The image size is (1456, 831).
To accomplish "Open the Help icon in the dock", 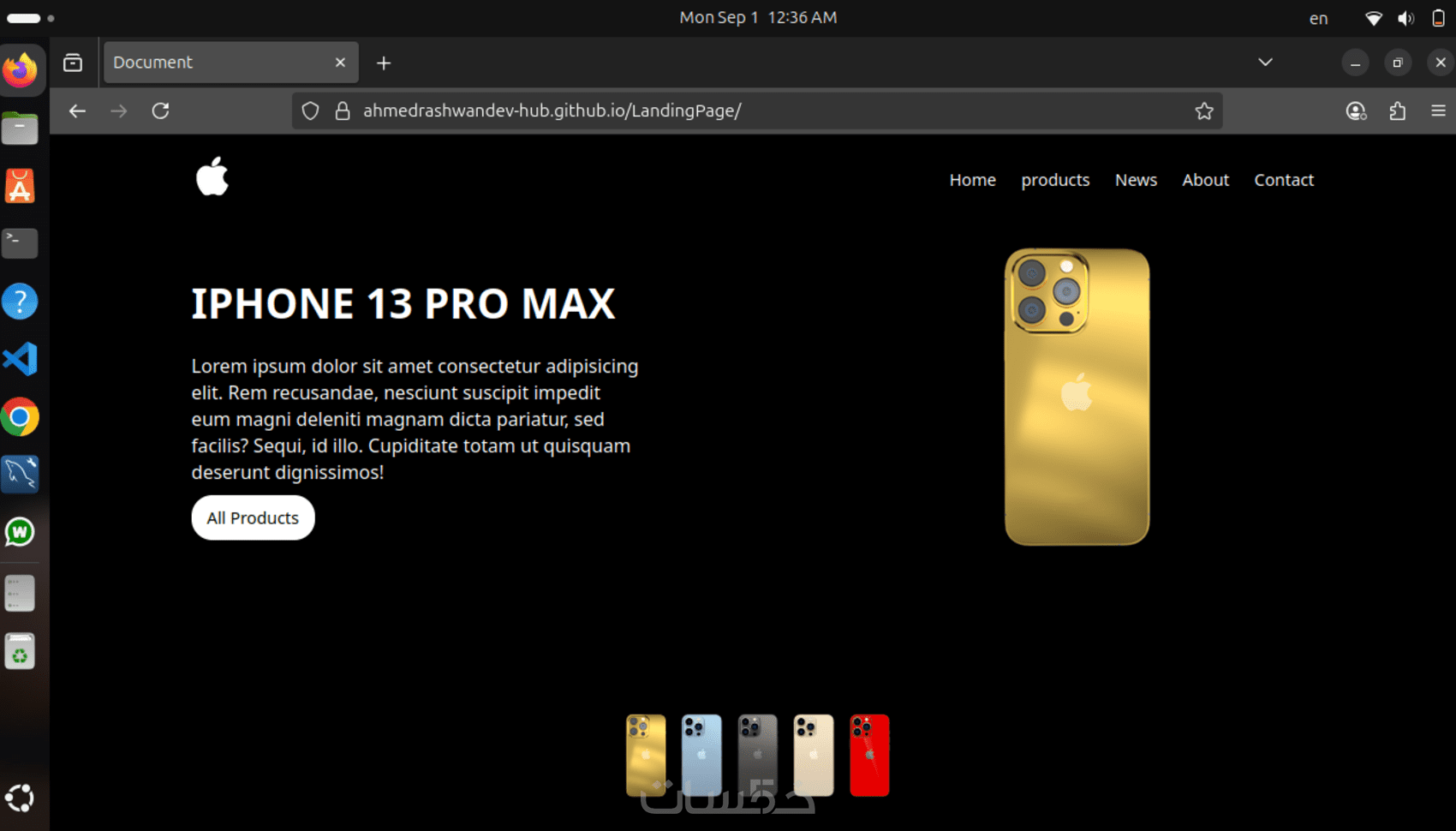I will [21, 302].
